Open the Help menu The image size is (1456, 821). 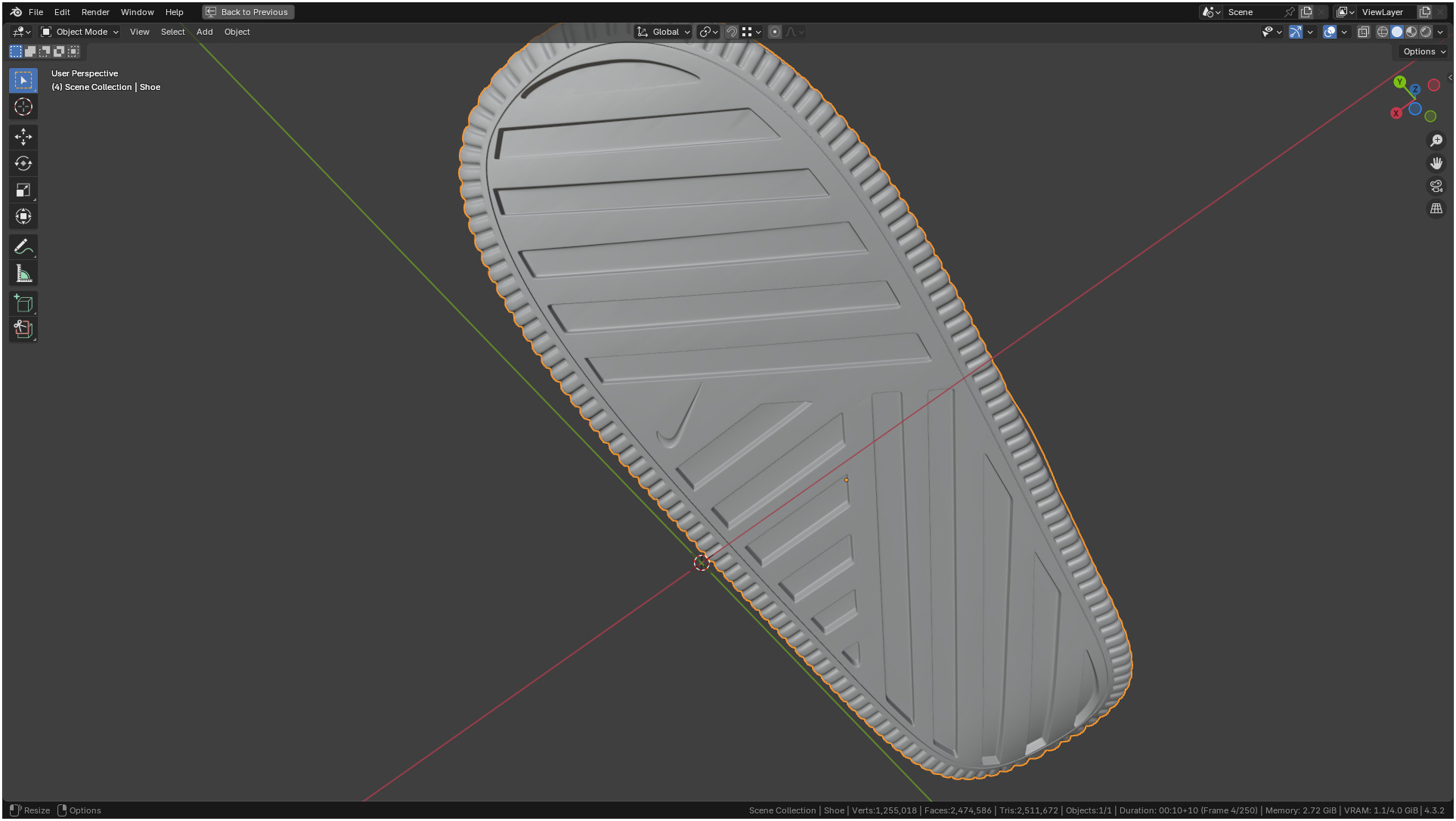174,12
